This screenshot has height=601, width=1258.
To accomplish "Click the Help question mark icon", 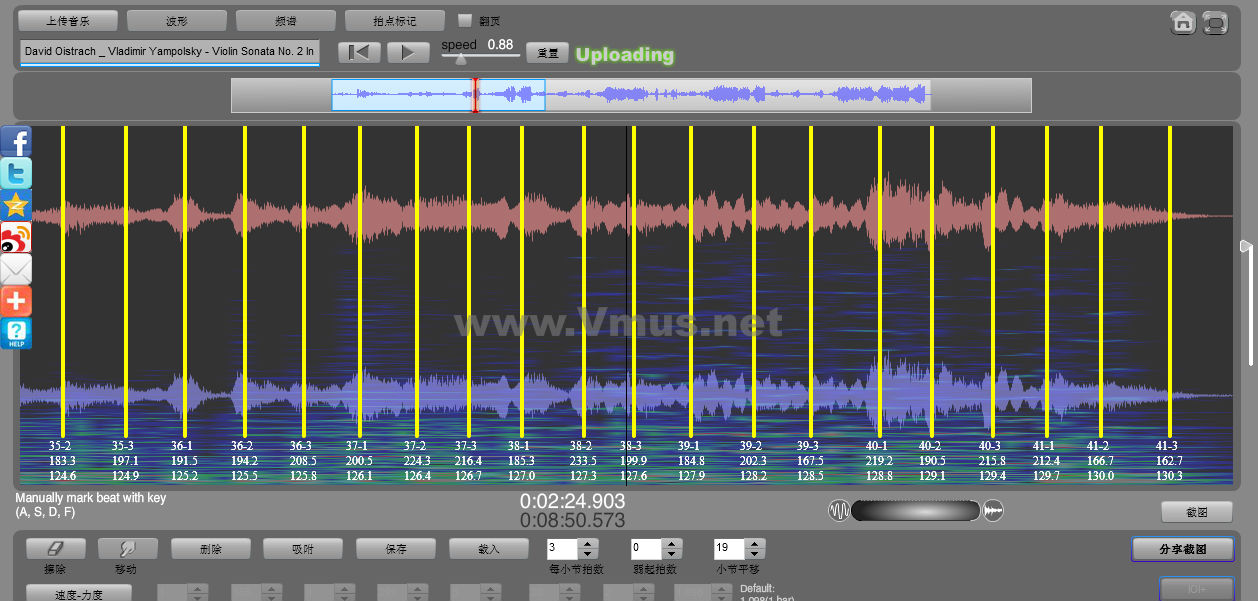I will [16, 333].
